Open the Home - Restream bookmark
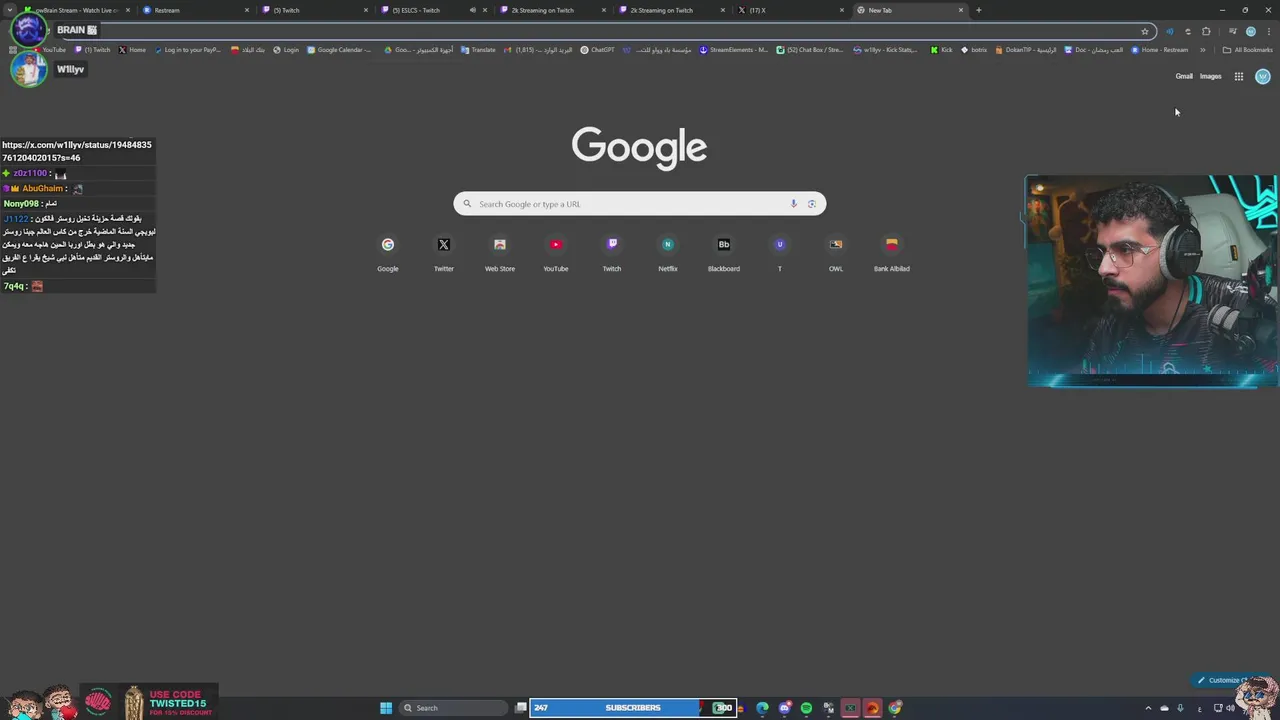 tap(1160, 50)
